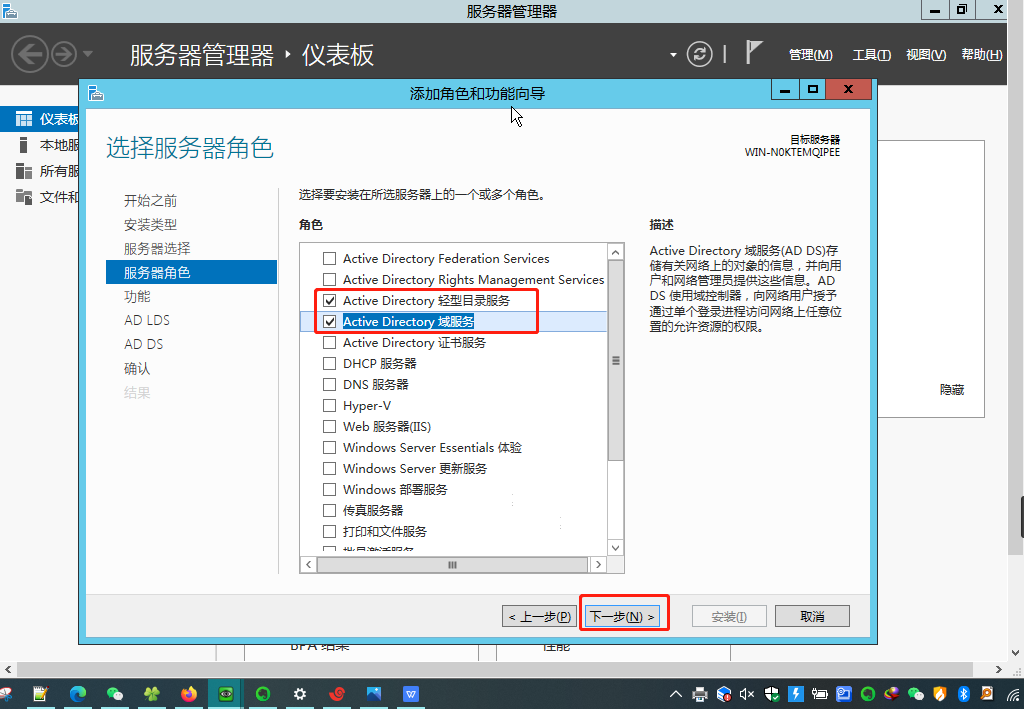
Task: Open the red swirl app on taskbar
Action: coord(337,694)
